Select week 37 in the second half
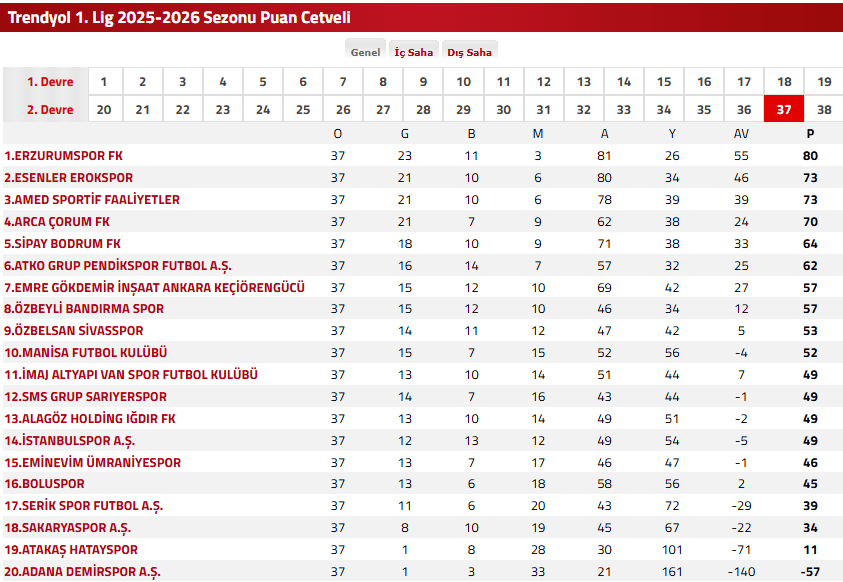Image resolution: width=843 pixels, height=582 pixels. coord(784,110)
